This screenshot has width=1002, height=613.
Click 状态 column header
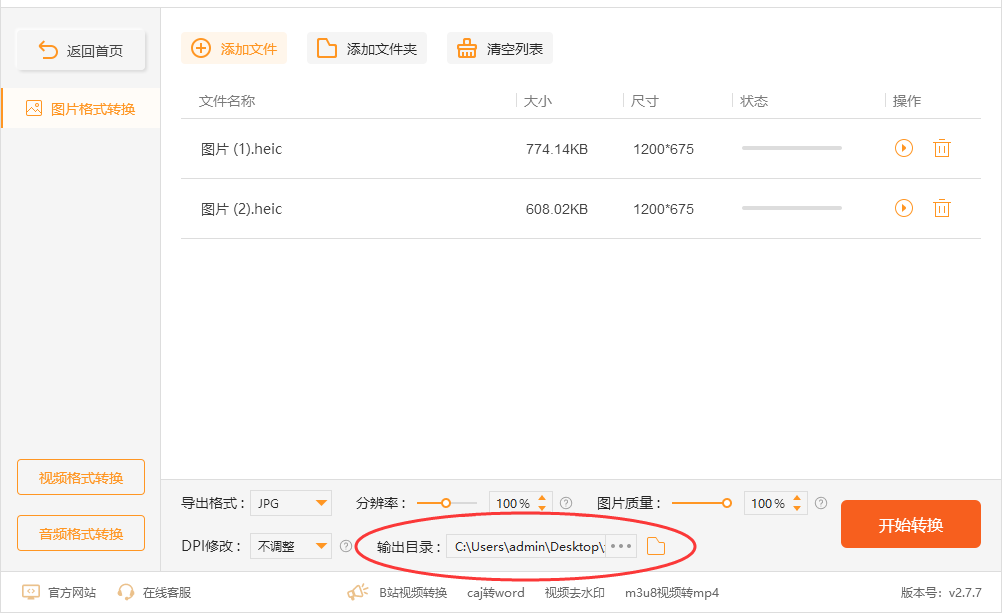(753, 100)
